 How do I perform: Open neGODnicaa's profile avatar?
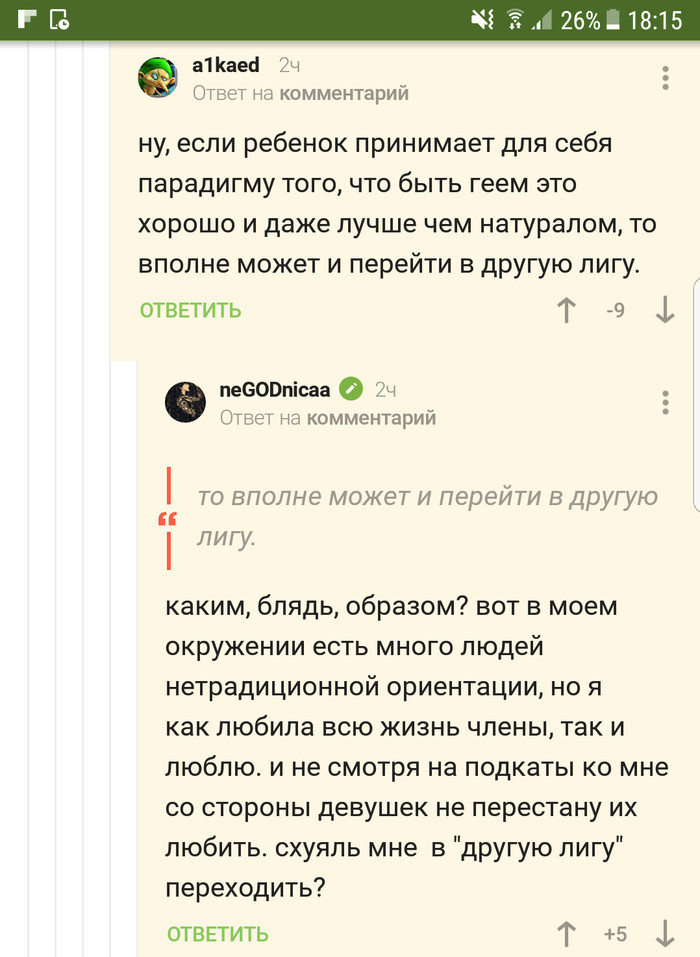point(185,402)
